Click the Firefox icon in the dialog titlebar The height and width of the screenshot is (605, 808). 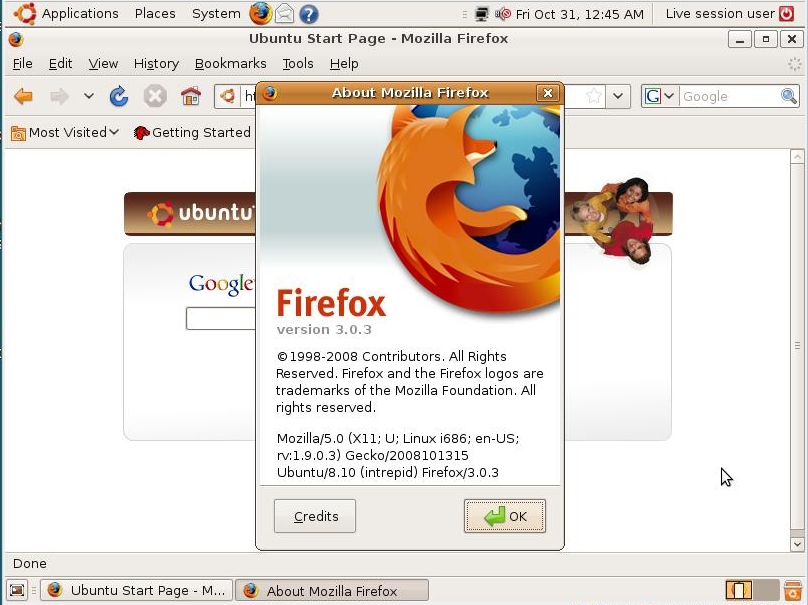pyautogui.click(x=270, y=93)
